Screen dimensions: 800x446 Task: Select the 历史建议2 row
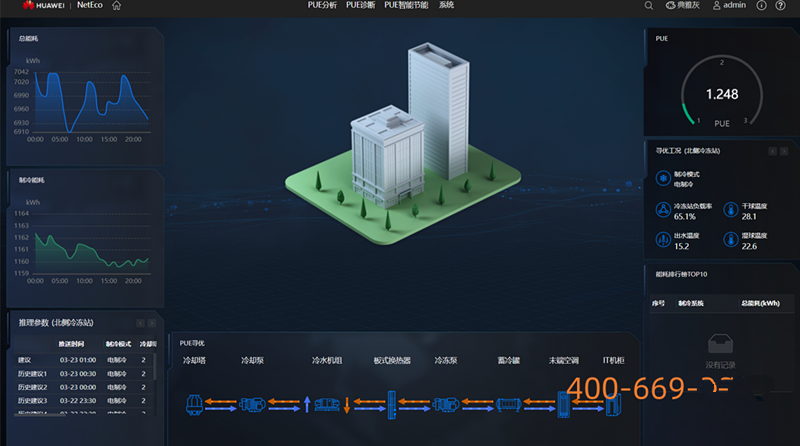83,387
